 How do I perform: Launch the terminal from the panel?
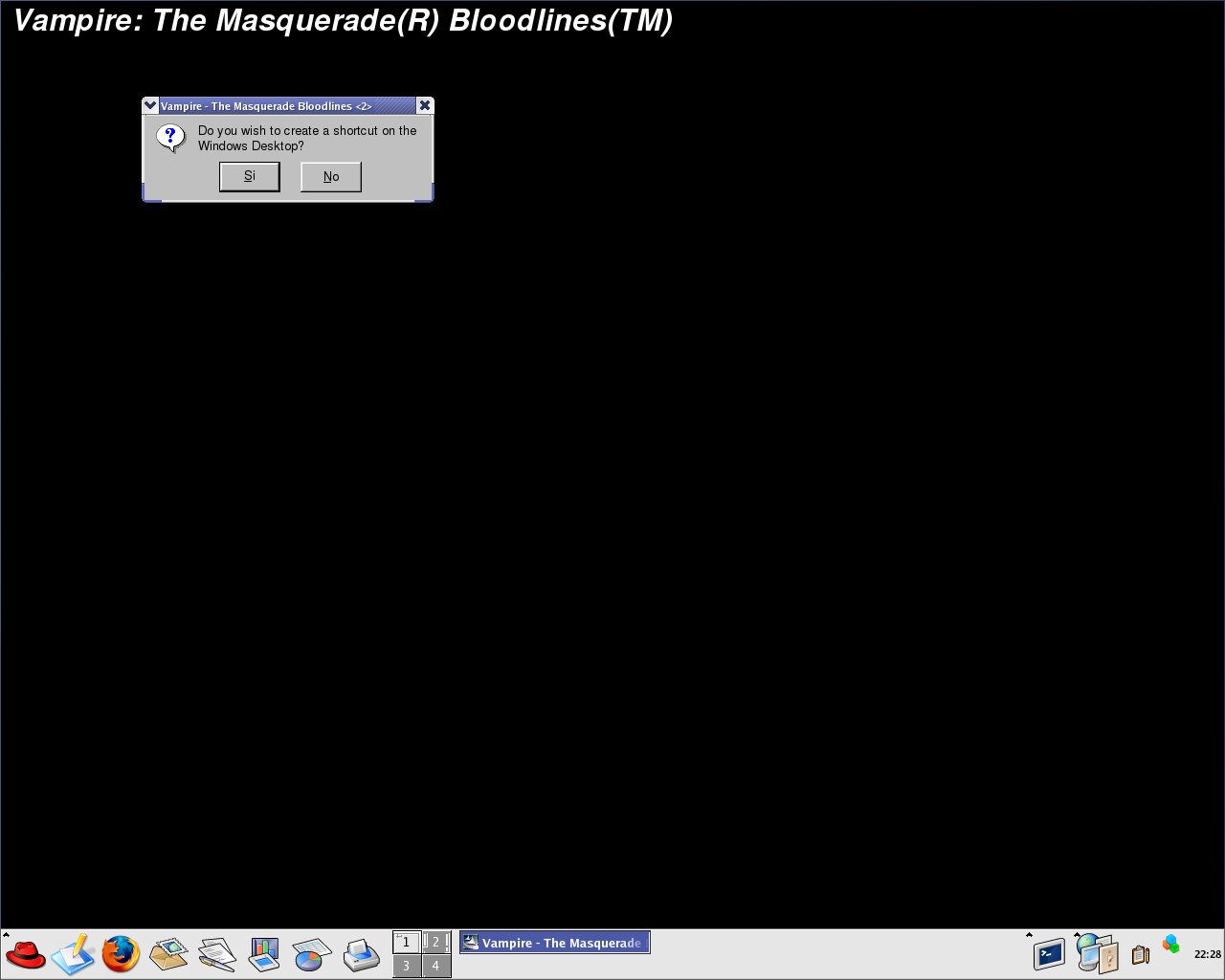[1049, 954]
